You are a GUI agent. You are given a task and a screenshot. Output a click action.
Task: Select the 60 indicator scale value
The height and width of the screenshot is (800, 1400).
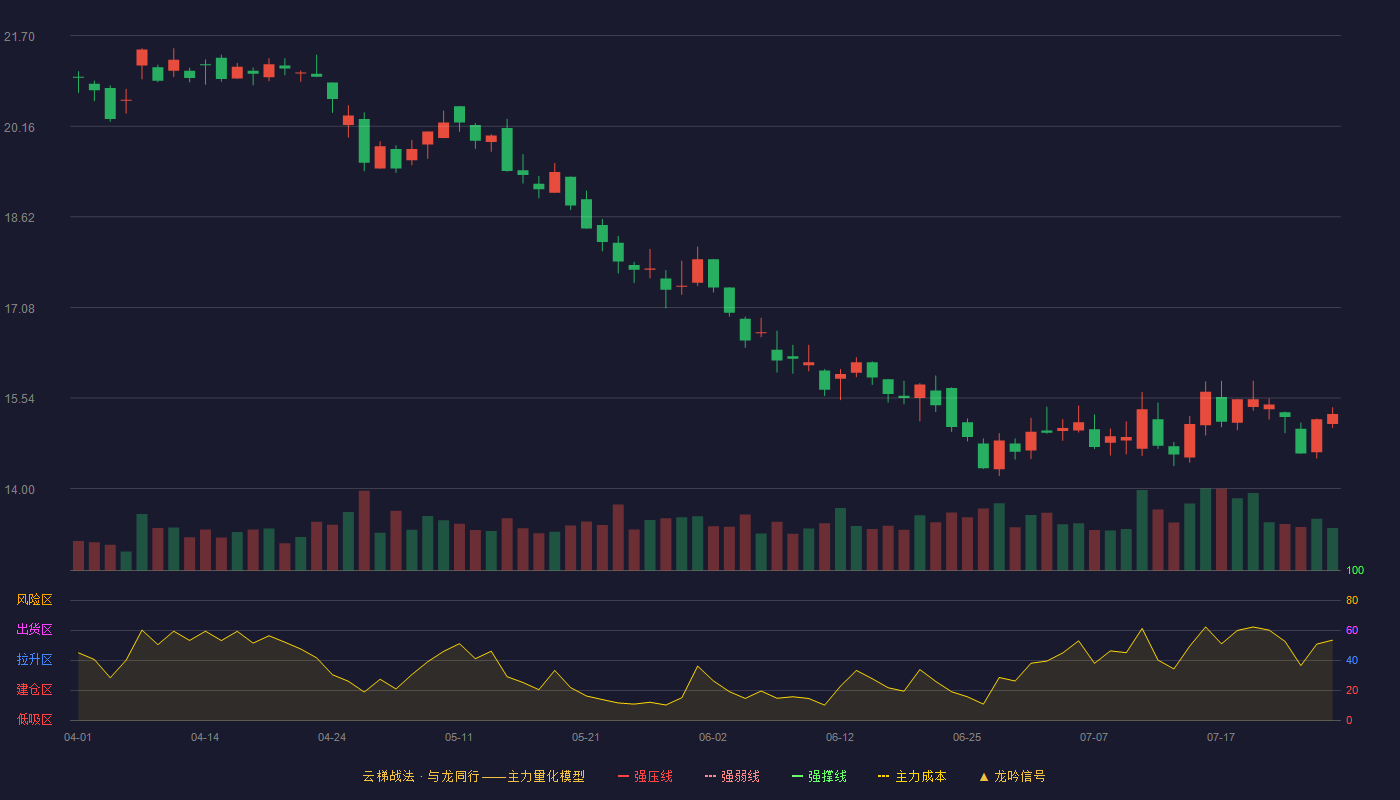coord(1352,630)
